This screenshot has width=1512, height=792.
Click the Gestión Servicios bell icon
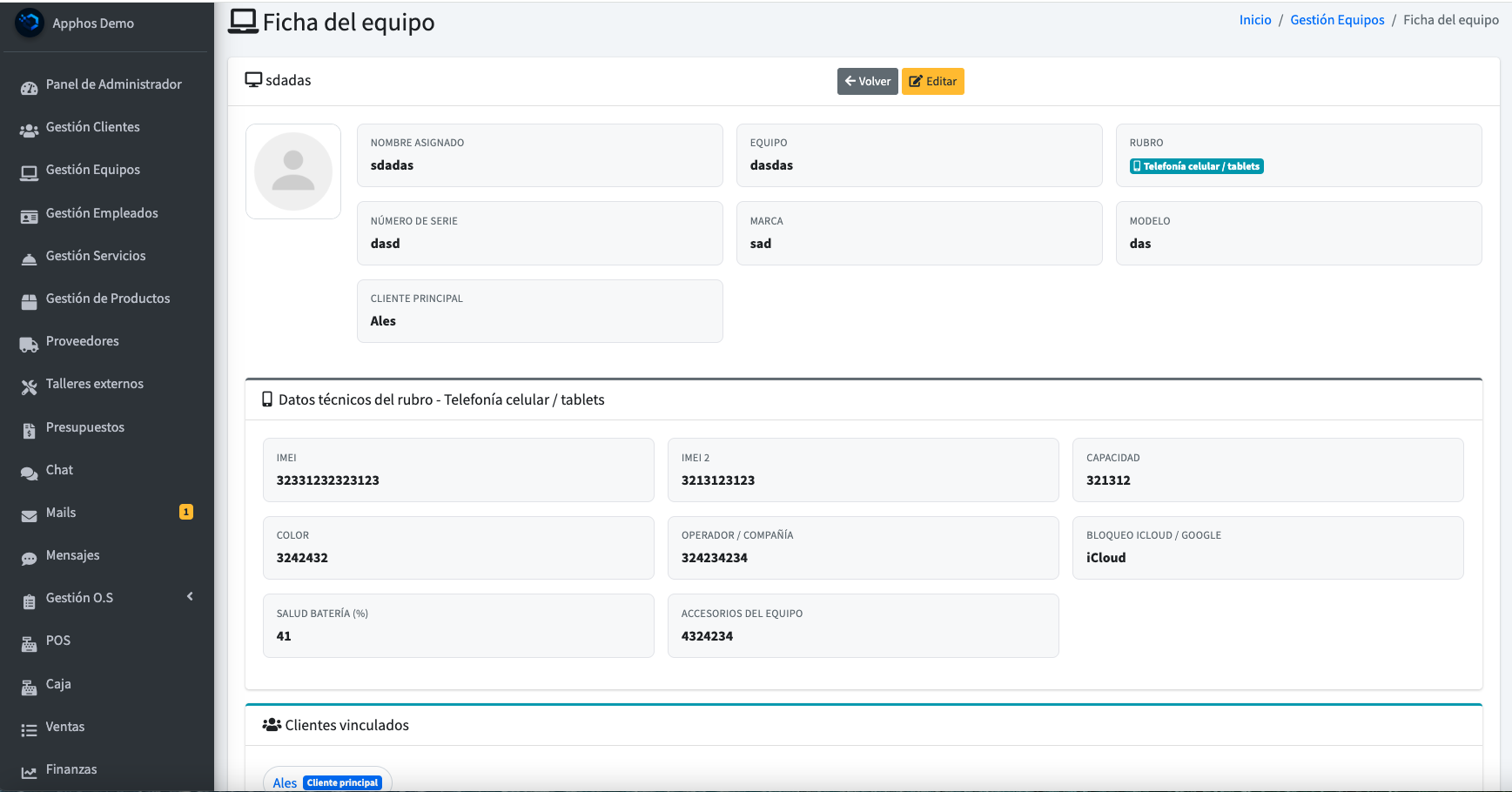pos(30,259)
